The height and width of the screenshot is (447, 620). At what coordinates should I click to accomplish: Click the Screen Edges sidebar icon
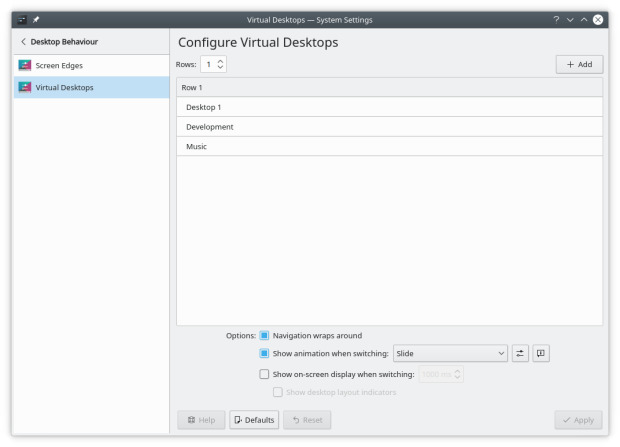25,65
